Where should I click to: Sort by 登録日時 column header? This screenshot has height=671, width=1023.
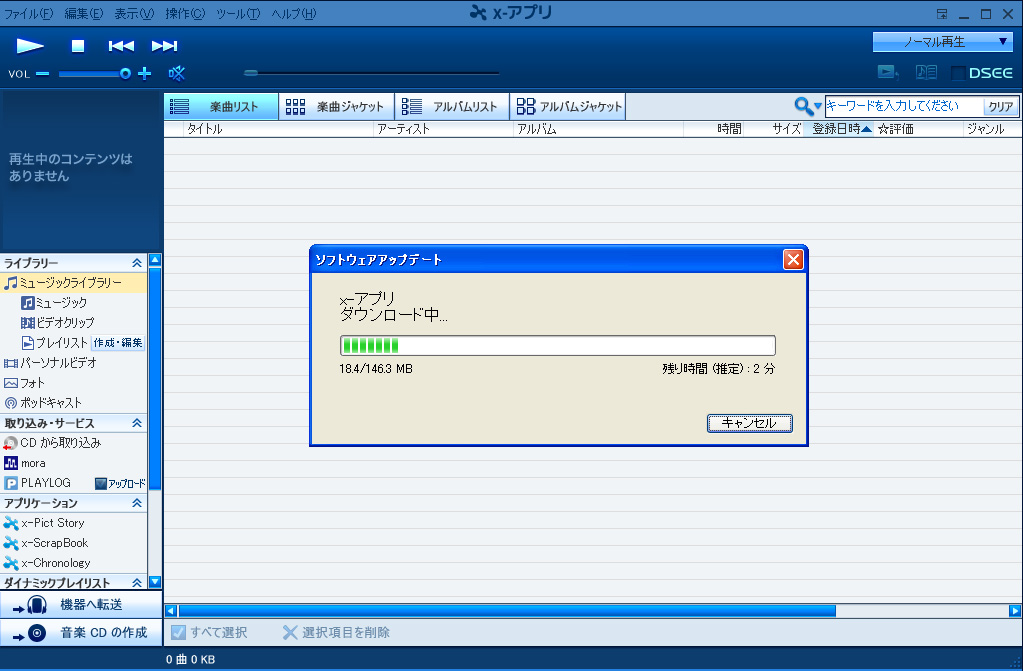click(839, 129)
